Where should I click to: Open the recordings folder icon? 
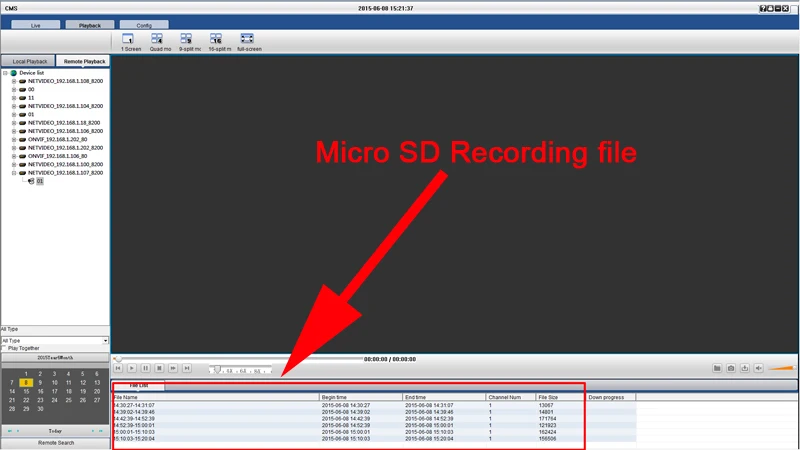pyautogui.click(x=717, y=368)
